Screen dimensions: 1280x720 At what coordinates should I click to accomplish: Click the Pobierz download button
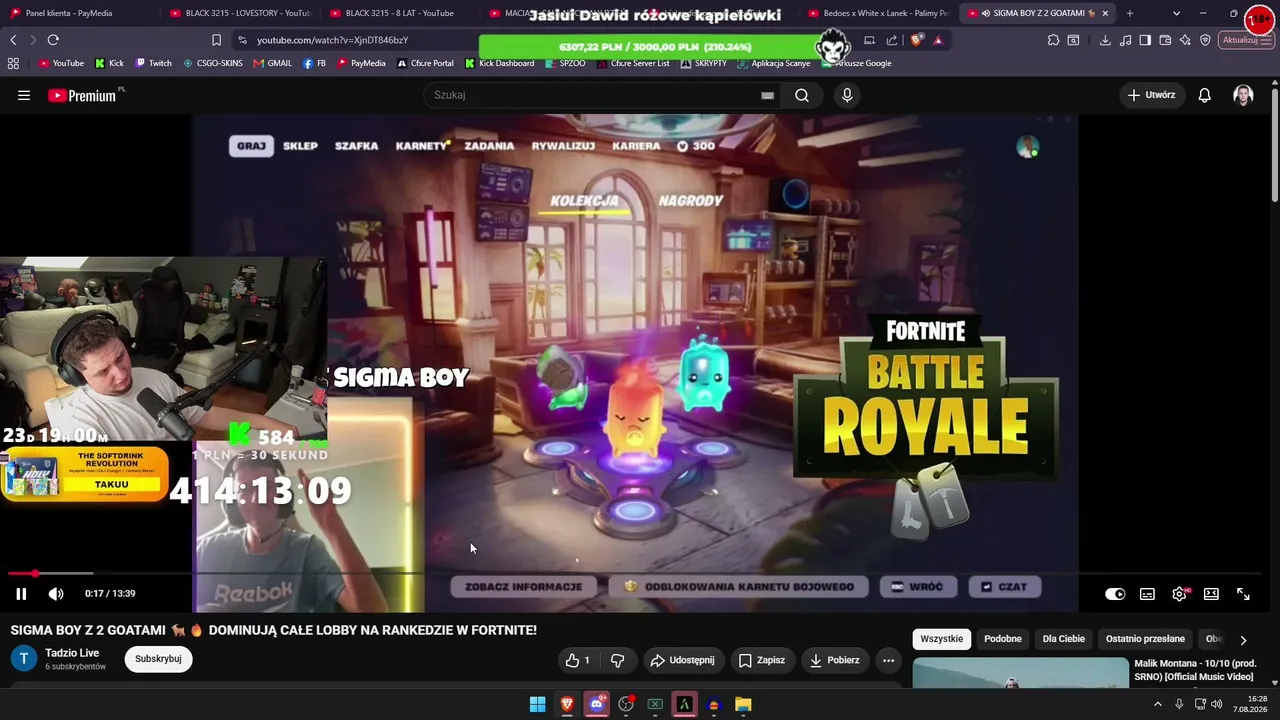pos(835,660)
